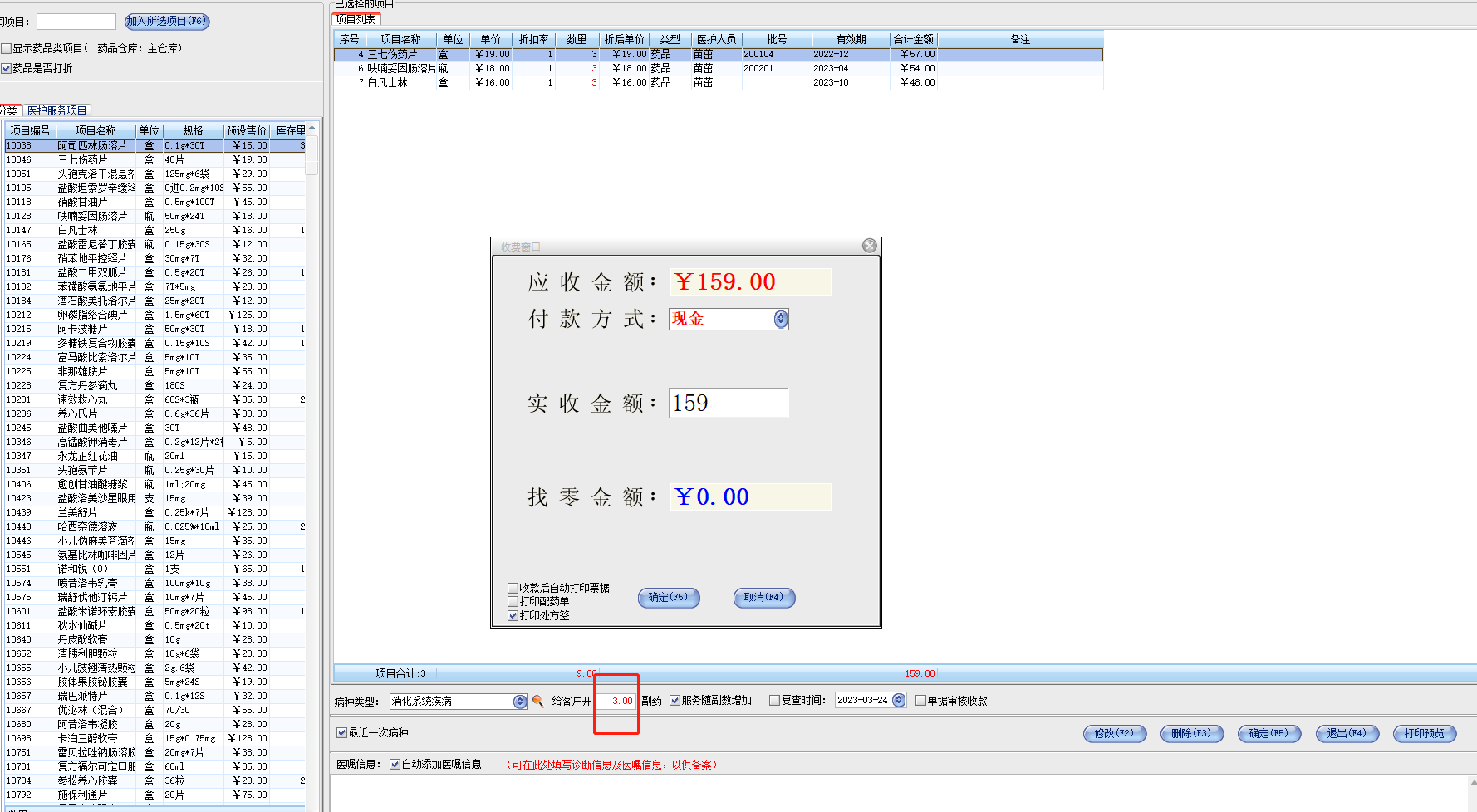Select the 项目列表 tab
Screen dimensions: 1477x812
coord(356,19)
